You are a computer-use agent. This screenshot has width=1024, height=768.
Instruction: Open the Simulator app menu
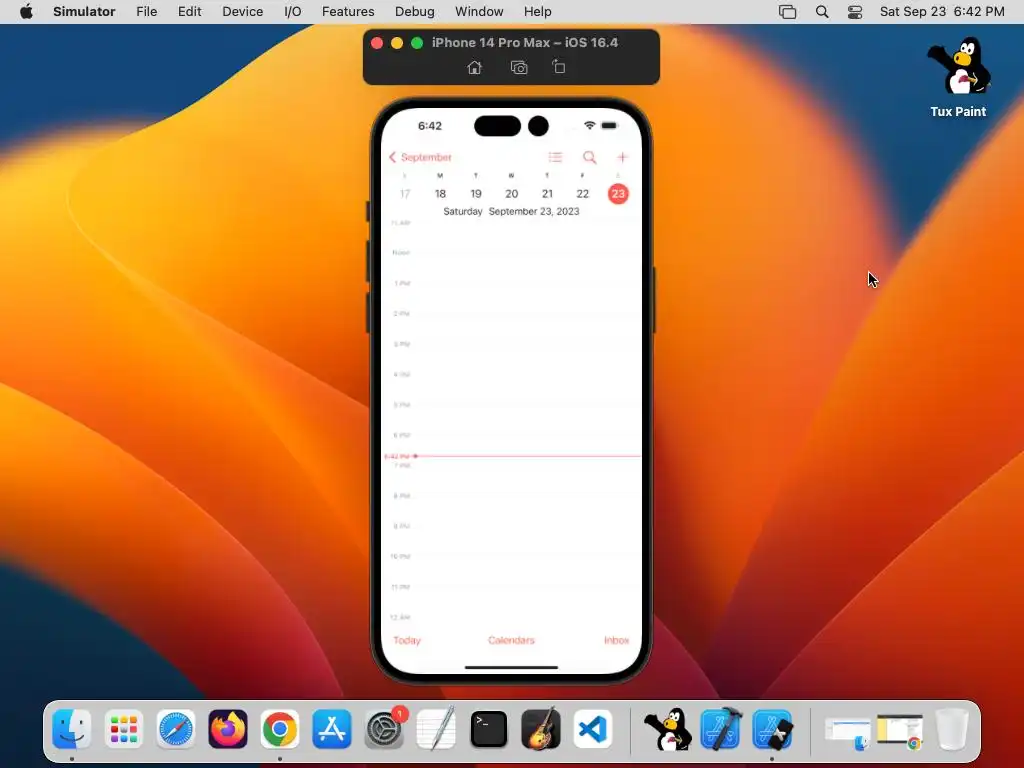tap(84, 12)
